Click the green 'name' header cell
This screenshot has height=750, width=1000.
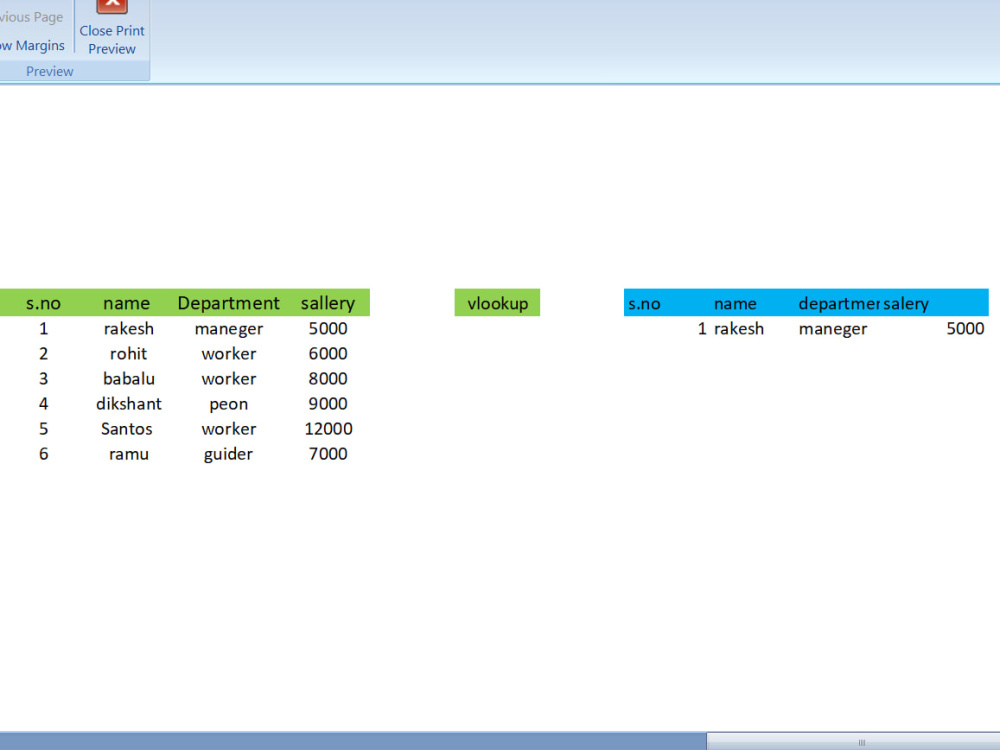(x=126, y=303)
